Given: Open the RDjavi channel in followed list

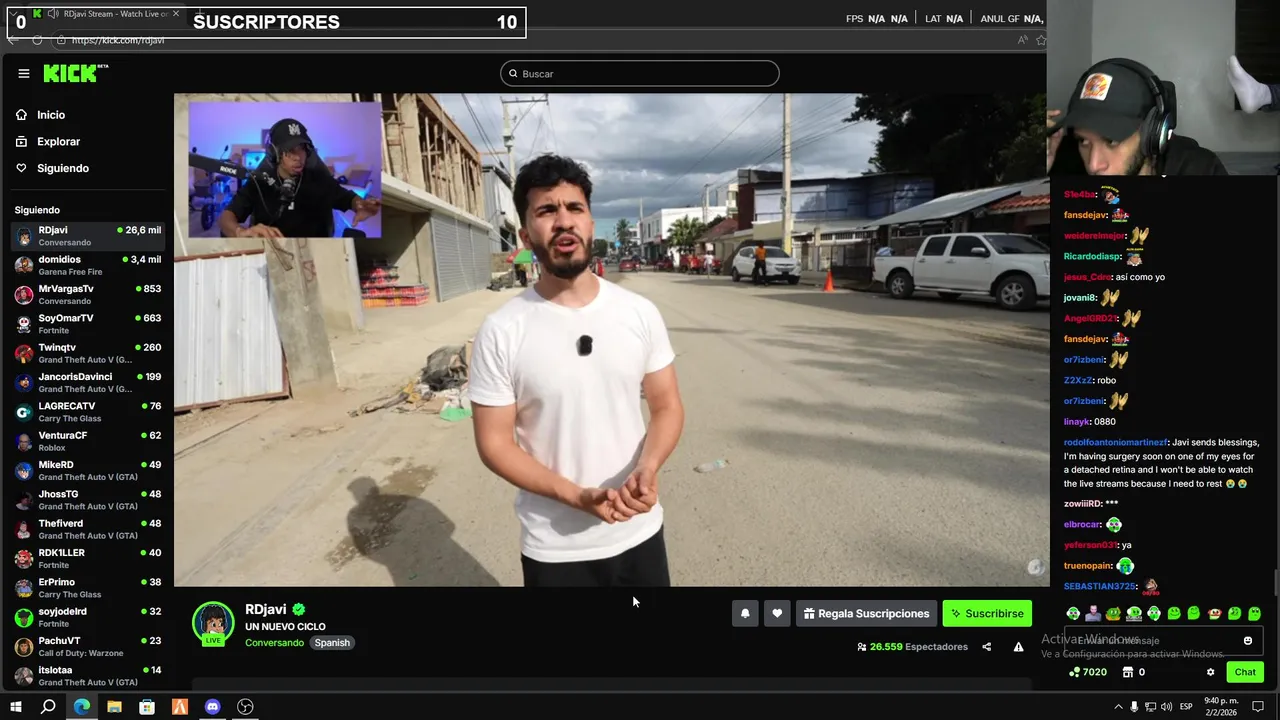Looking at the screenshot, I should point(88,236).
